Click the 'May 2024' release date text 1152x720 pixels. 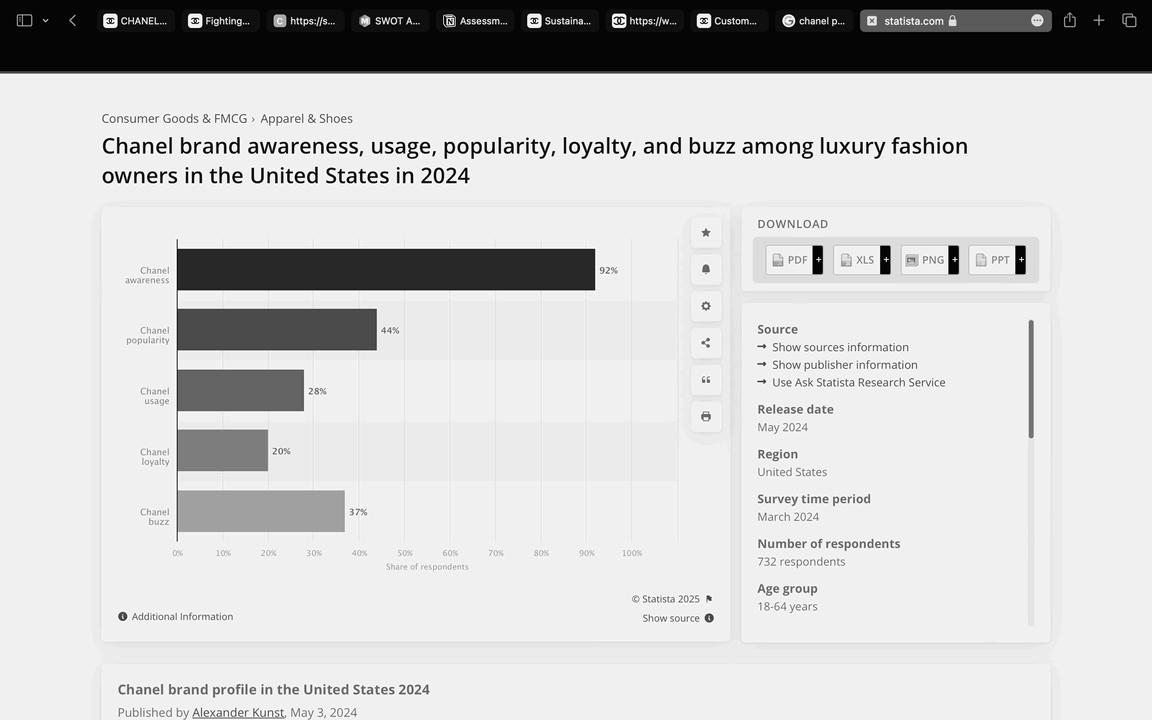pos(782,428)
